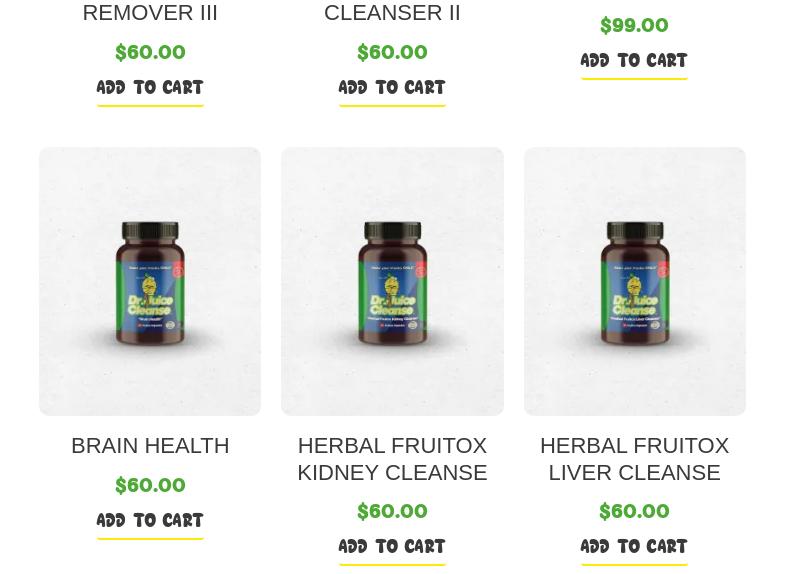Viewport: 785px width, 574px height.
Task: Add REMOVER III to cart
Action: [150, 88]
